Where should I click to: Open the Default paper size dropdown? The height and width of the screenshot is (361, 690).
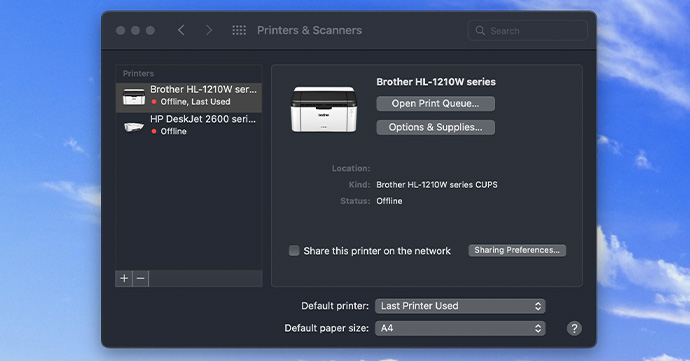(460, 328)
